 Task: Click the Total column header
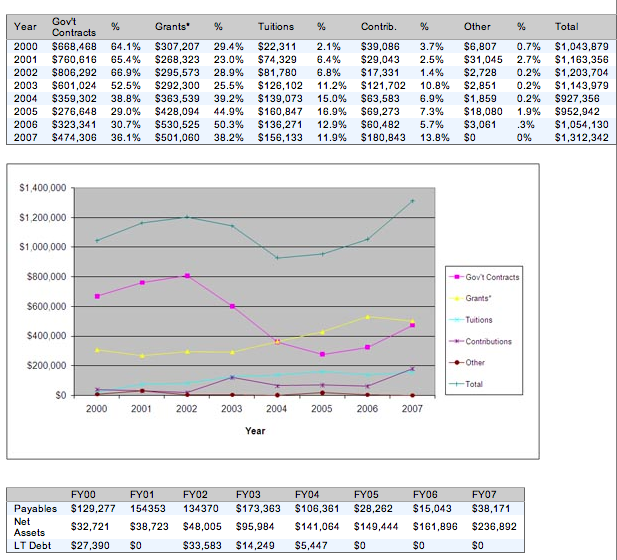(566, 26)
